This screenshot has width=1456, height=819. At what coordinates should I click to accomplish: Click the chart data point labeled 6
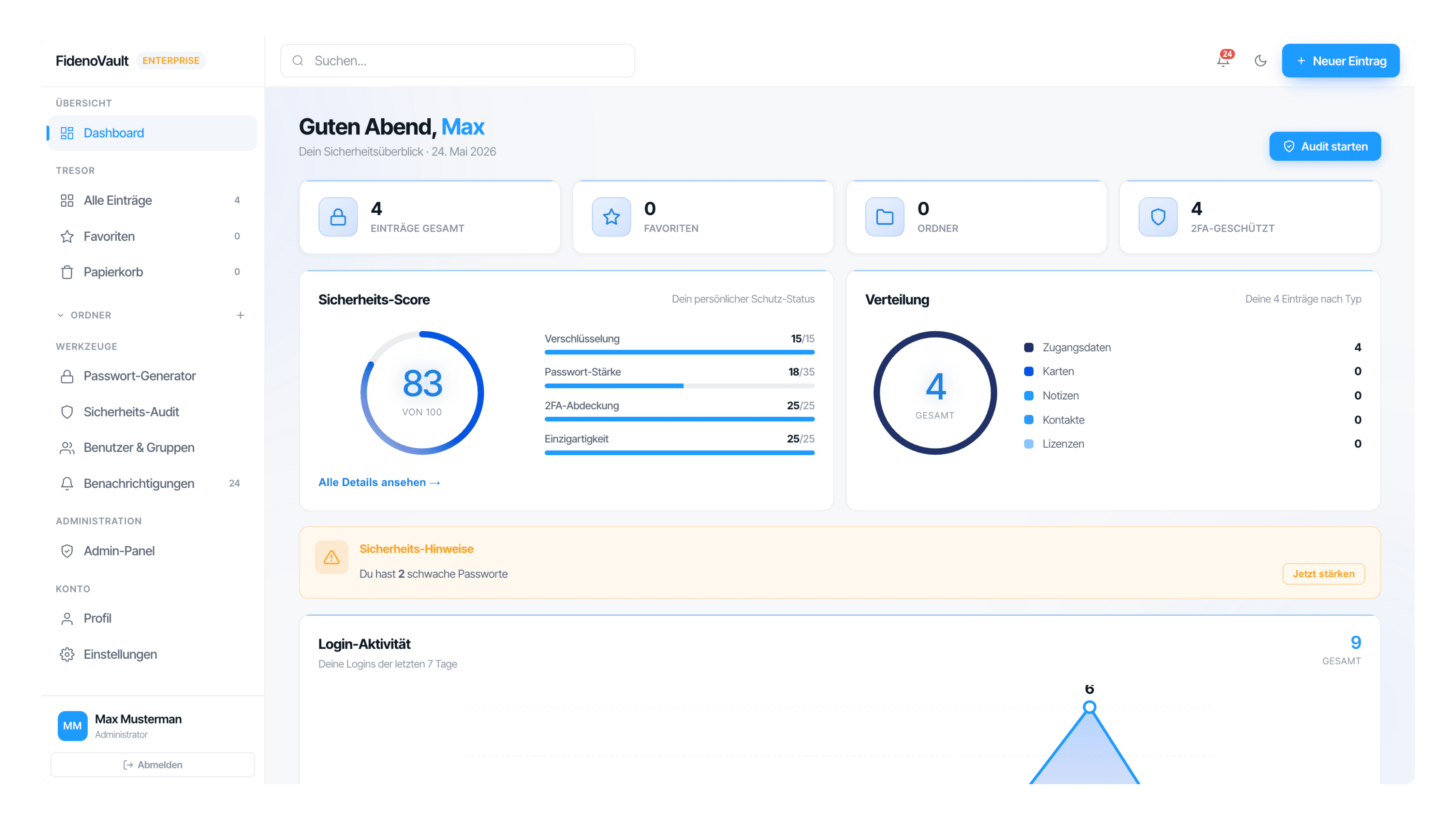pos(1089,707)
